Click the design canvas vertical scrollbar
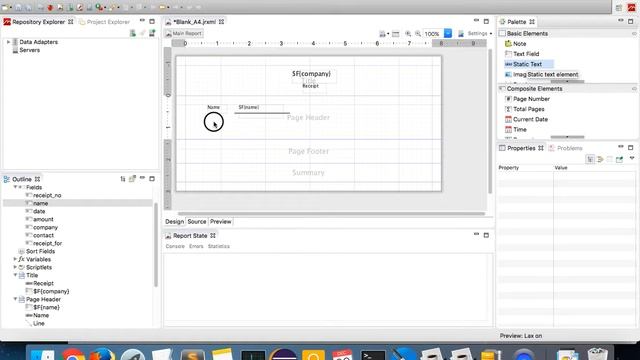 [490, 121]
